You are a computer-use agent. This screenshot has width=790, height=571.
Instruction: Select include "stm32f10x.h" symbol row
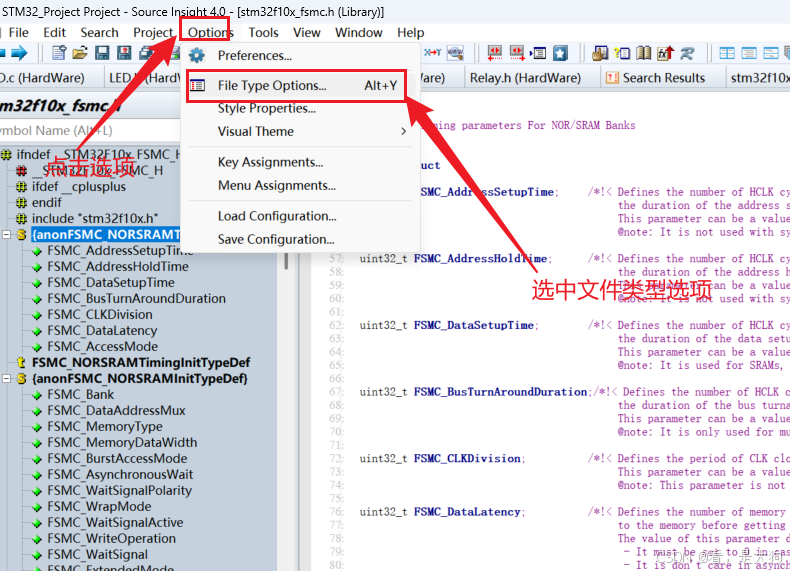click(95, 219)
